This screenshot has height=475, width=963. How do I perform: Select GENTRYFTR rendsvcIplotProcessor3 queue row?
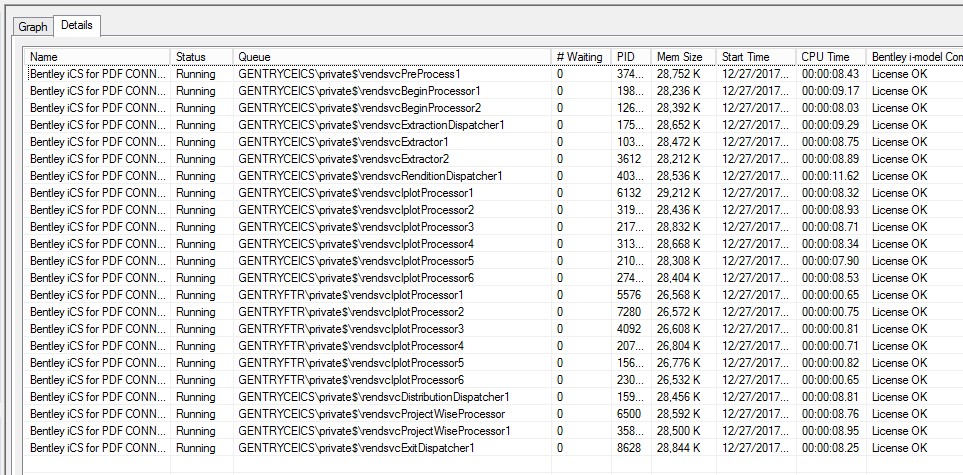tap(494, 329)
